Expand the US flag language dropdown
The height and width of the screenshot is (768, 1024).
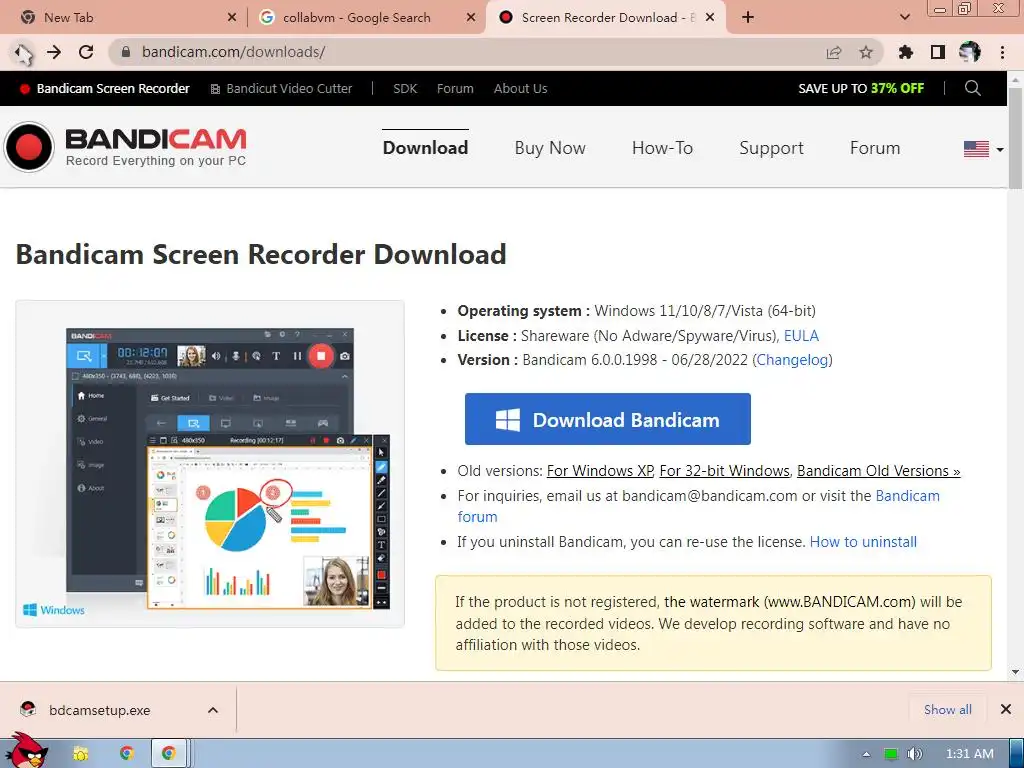click(984, 150)
